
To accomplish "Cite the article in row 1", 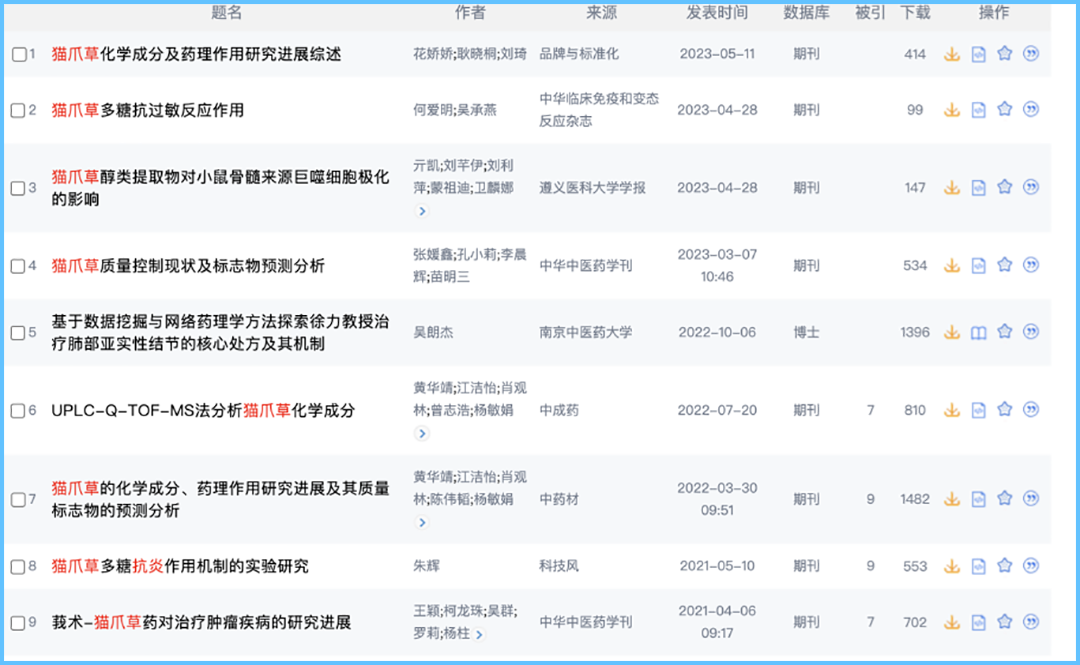I will coord(1030,54).
